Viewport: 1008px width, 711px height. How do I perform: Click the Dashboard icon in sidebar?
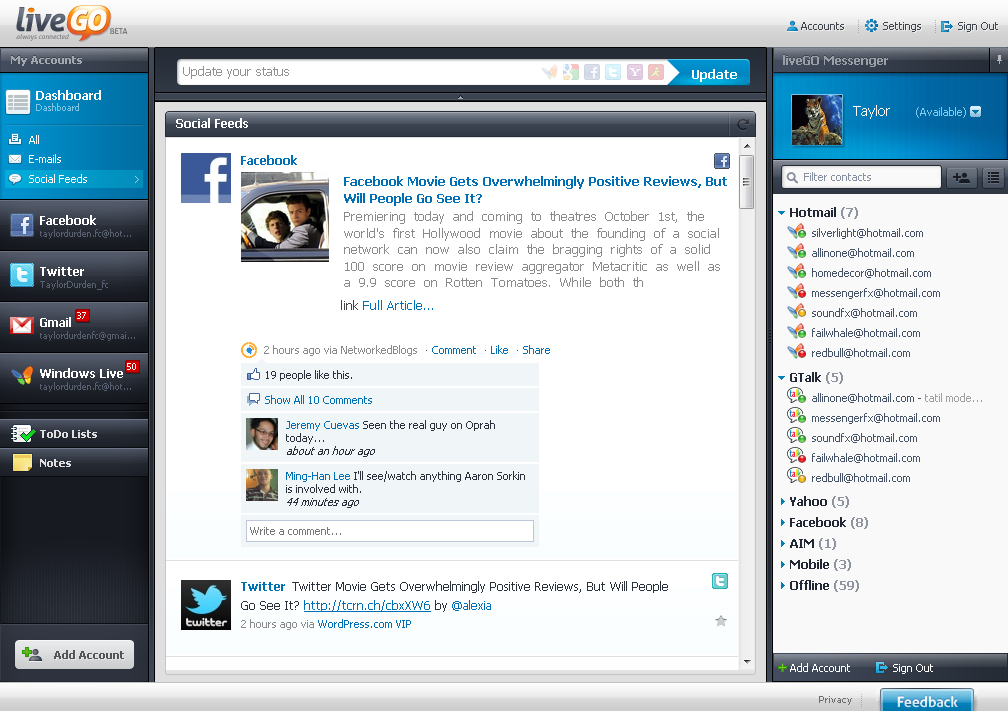tap(18, 102)
